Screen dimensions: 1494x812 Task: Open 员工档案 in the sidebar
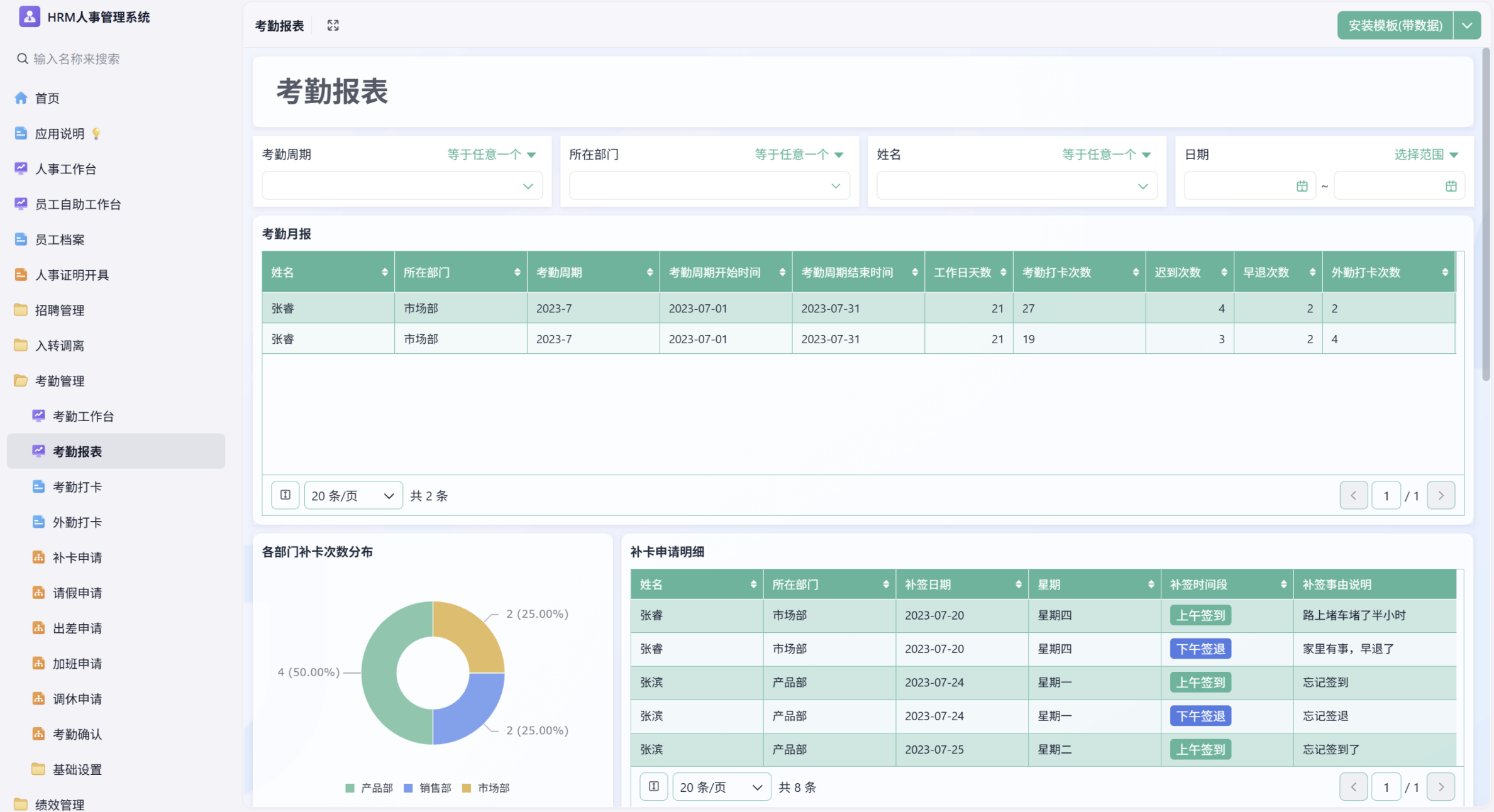pos(59,239)
